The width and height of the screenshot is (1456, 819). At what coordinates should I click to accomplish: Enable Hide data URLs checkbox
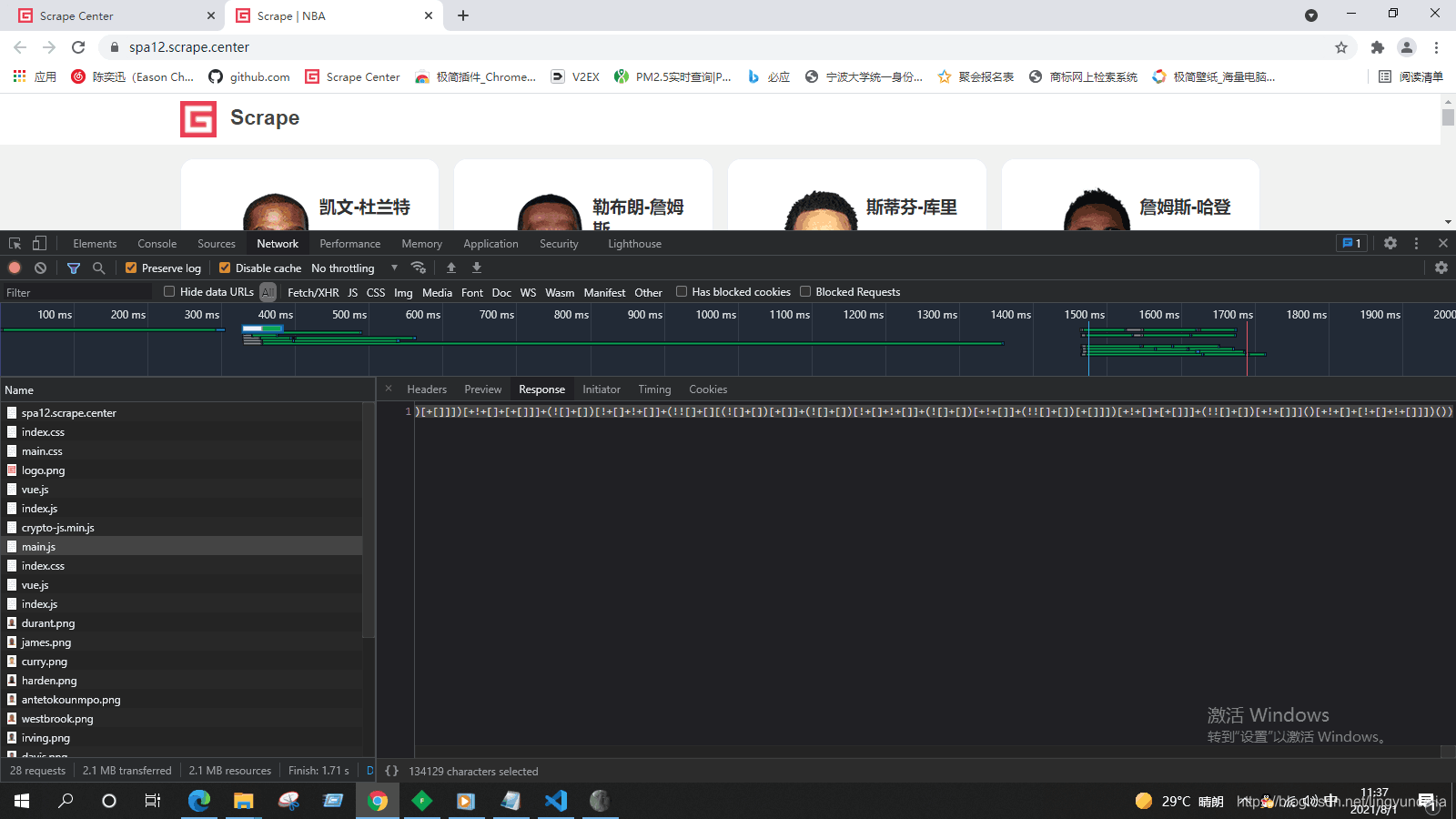click(x=169, y=291)
